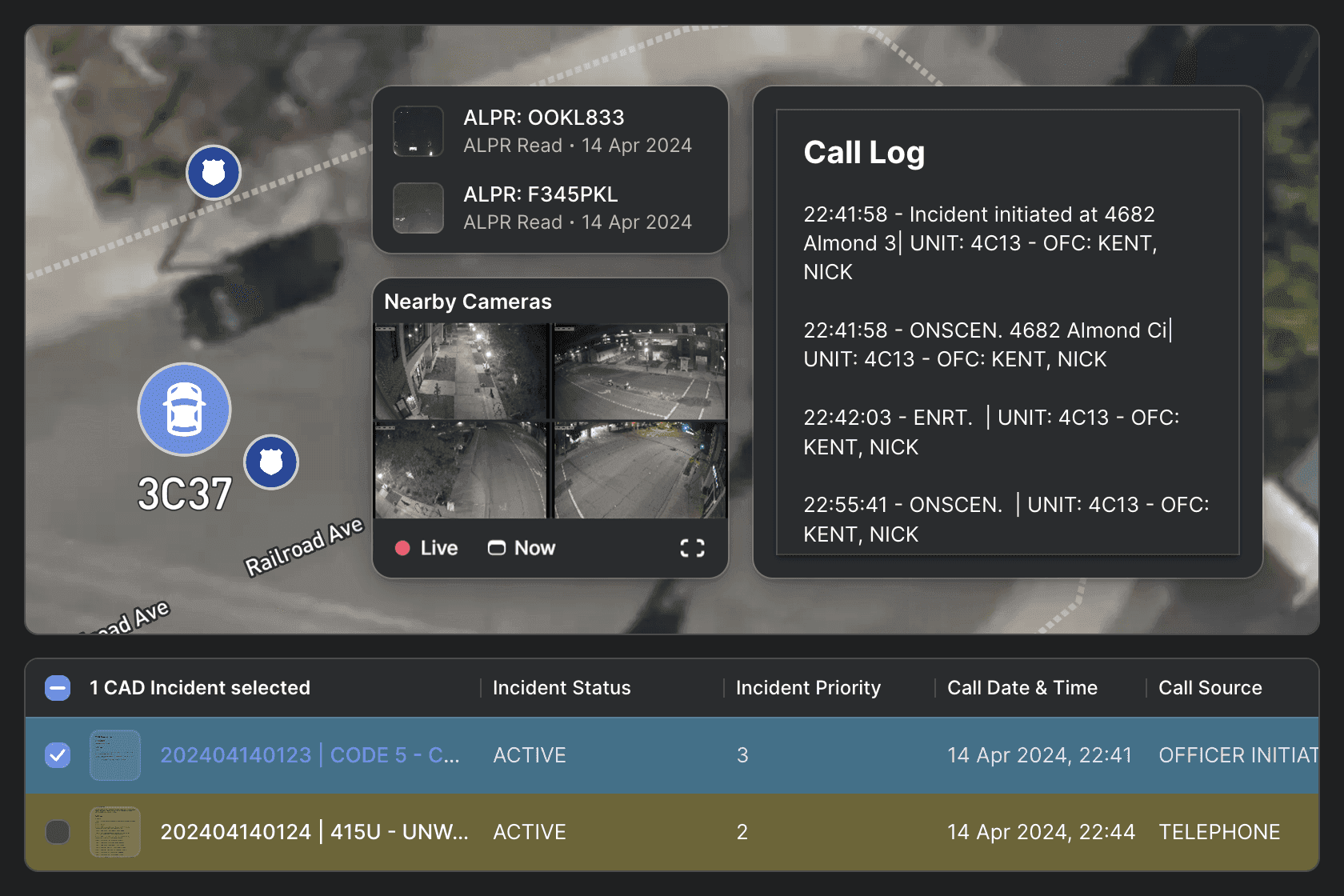This screenshot has width=1344, height=896.
Task: View the top-left camera feed
Action: pos(461,371)
